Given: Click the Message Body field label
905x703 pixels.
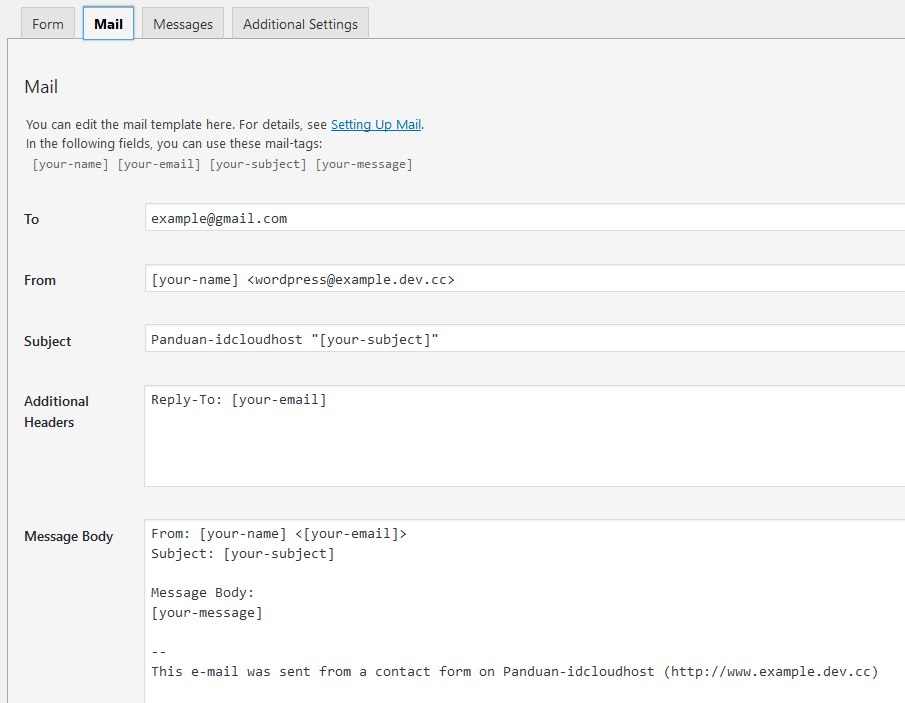Looking at the screenshot, I should [68, 536].
